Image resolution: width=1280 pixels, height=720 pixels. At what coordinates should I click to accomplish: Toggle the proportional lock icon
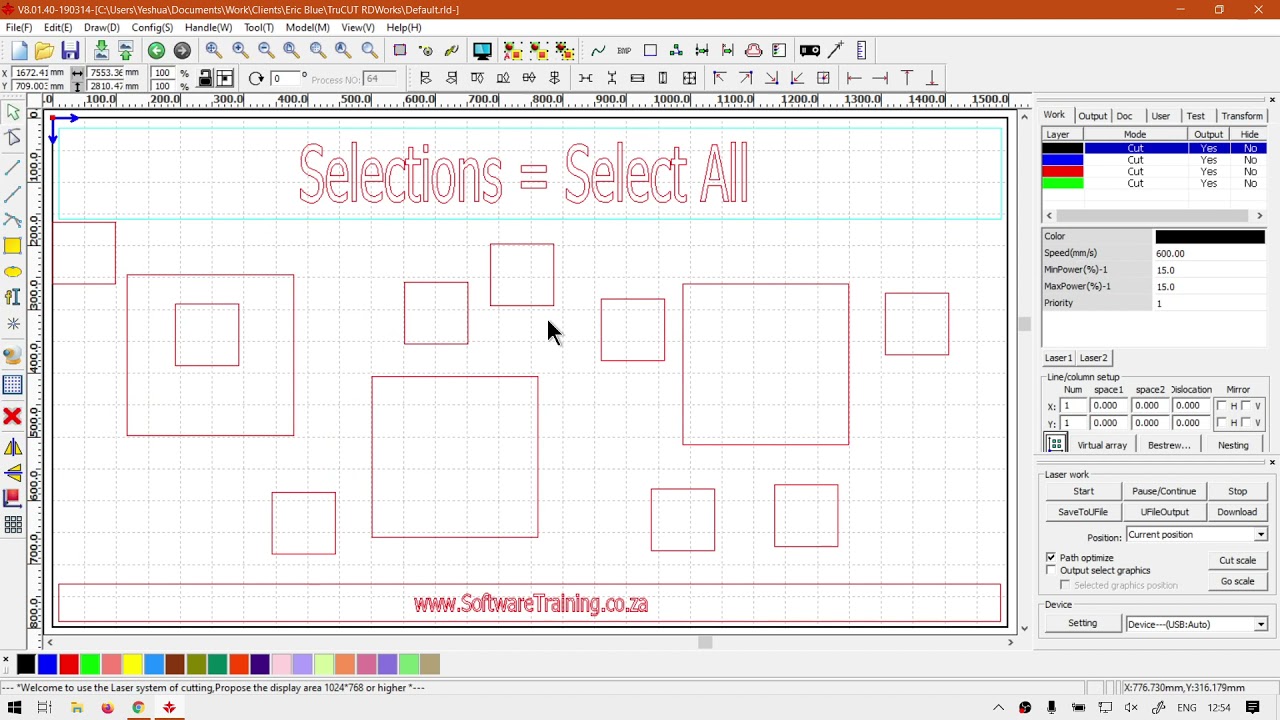click(205, 79)
